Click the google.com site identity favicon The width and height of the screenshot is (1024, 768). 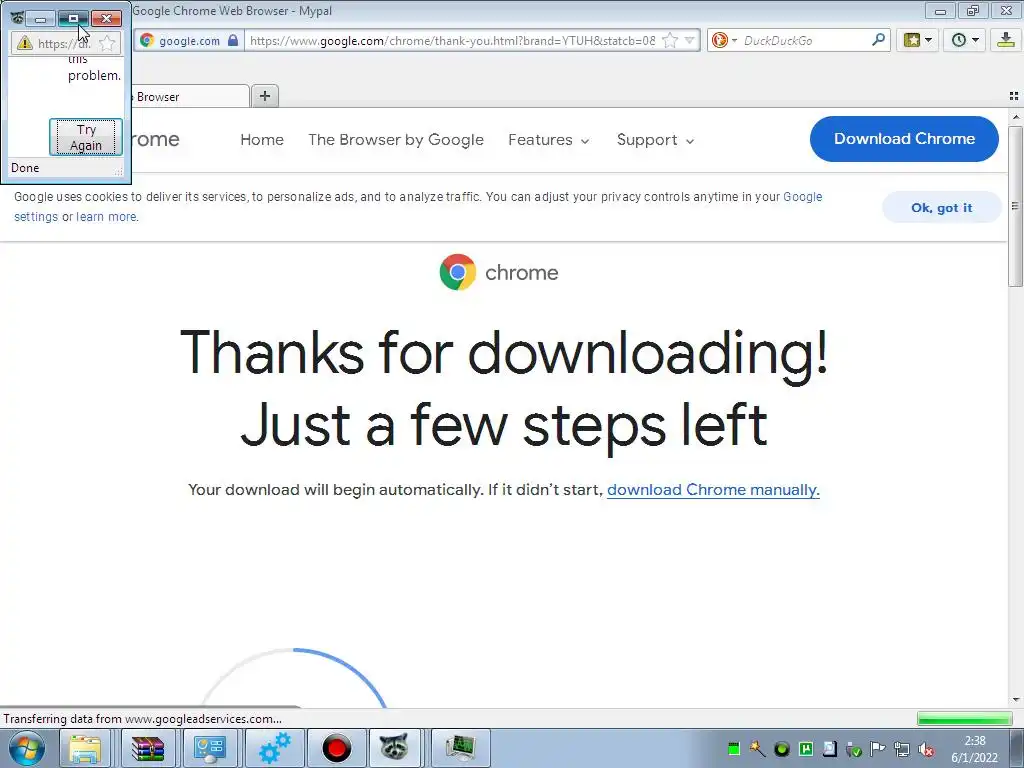pyautogui.click(x=147, y=40)
